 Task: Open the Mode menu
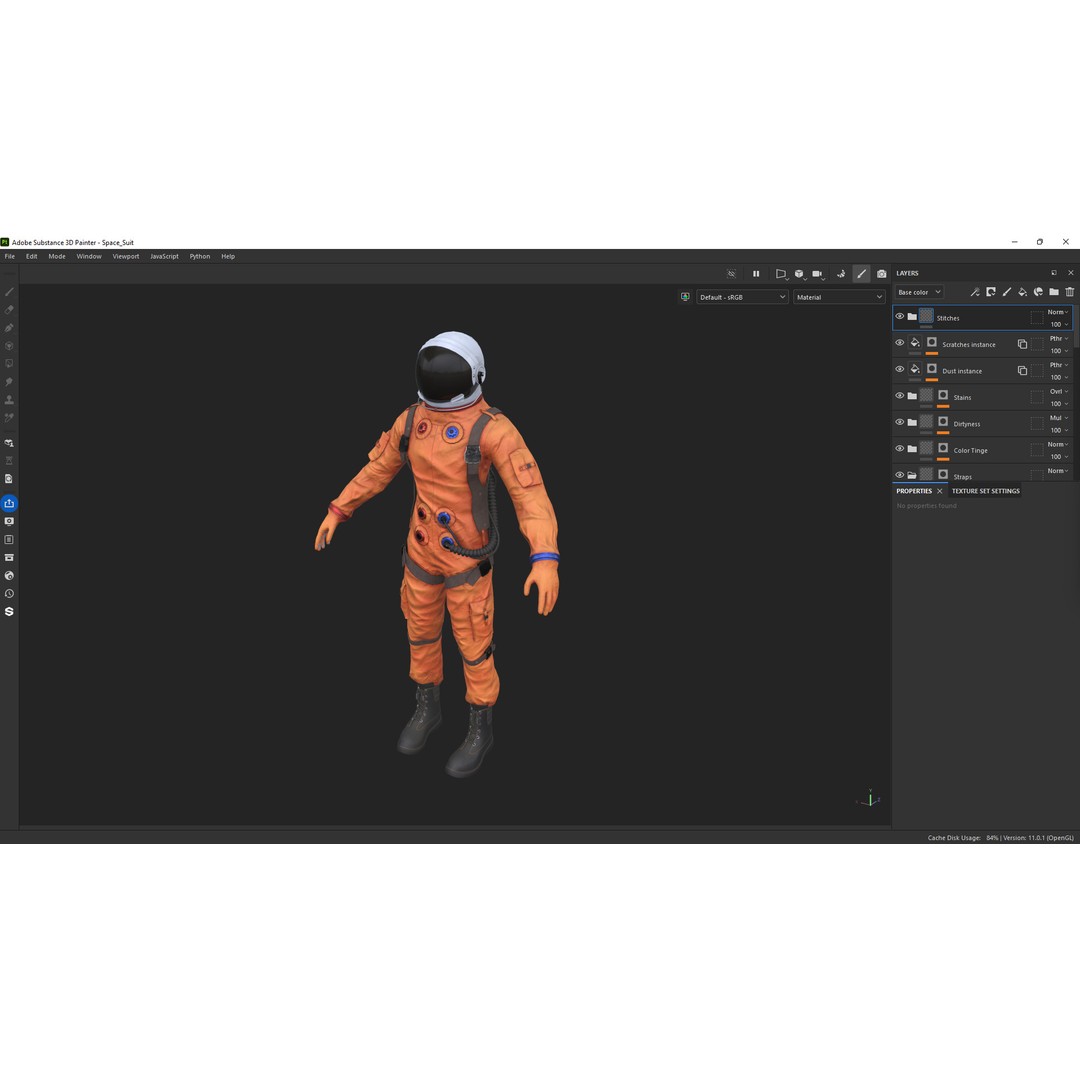(x=57, y=256)
